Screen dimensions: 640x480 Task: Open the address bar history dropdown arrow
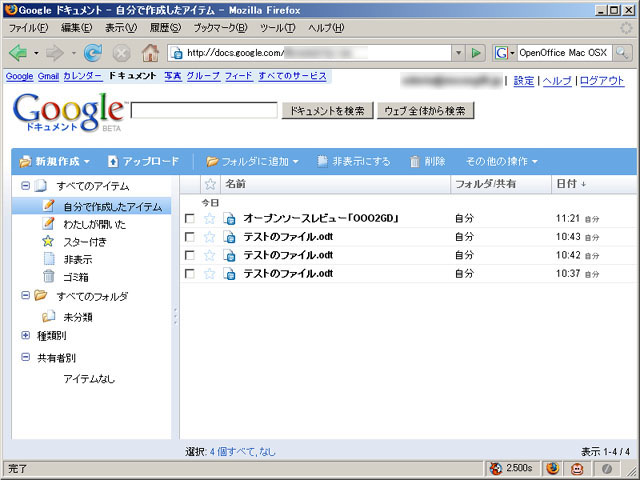(458, 53)
